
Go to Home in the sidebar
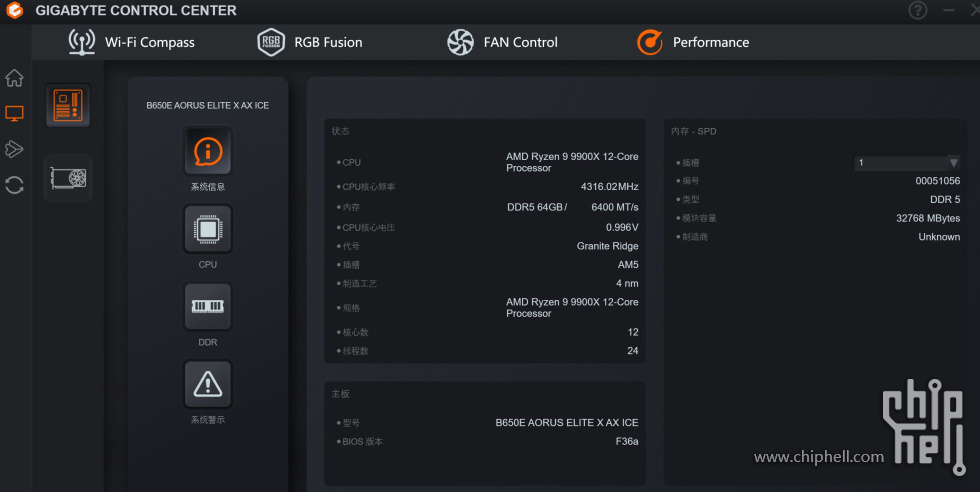(14, 78)
